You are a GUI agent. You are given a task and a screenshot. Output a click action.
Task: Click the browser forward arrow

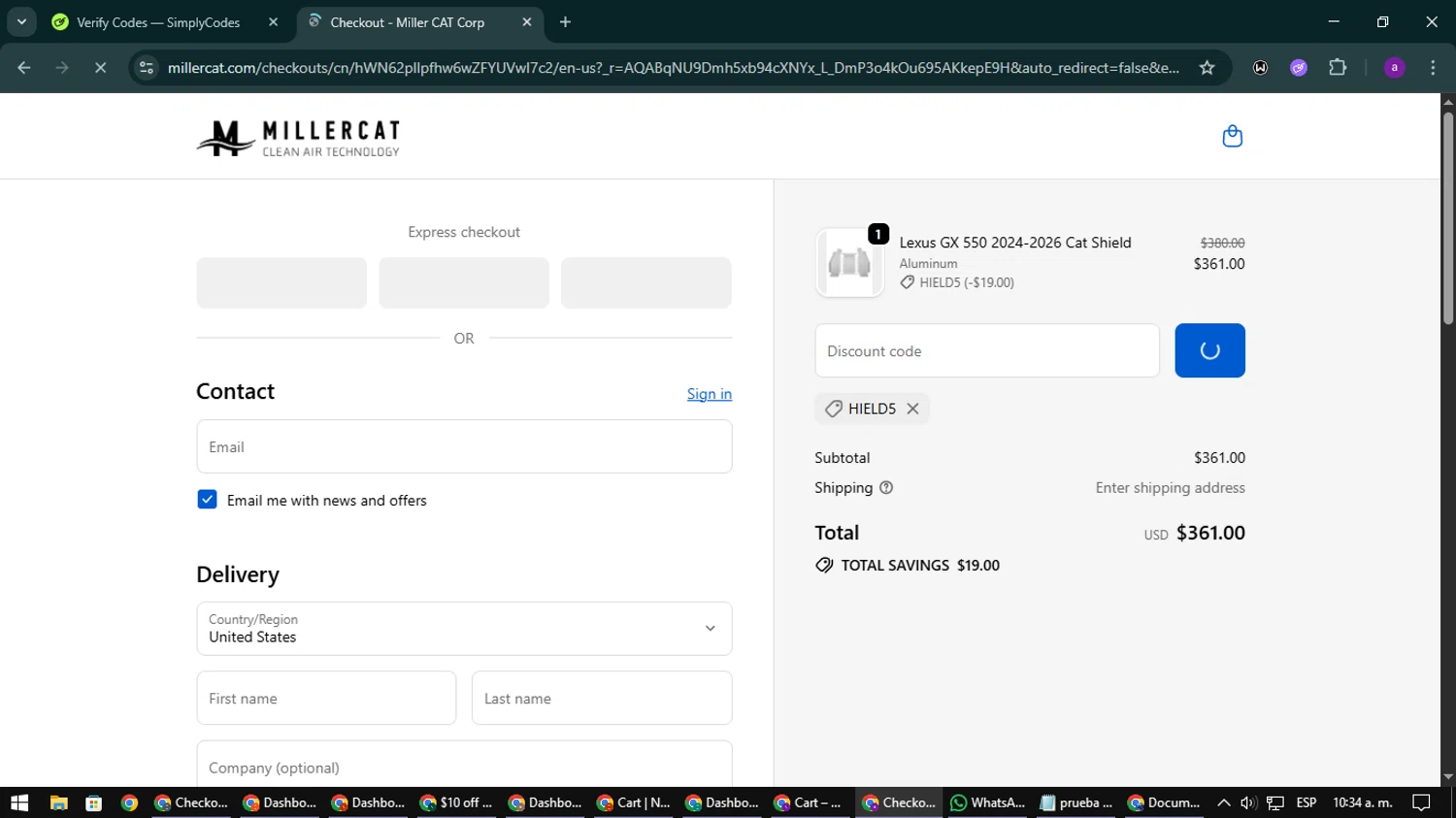click(62, 68)
